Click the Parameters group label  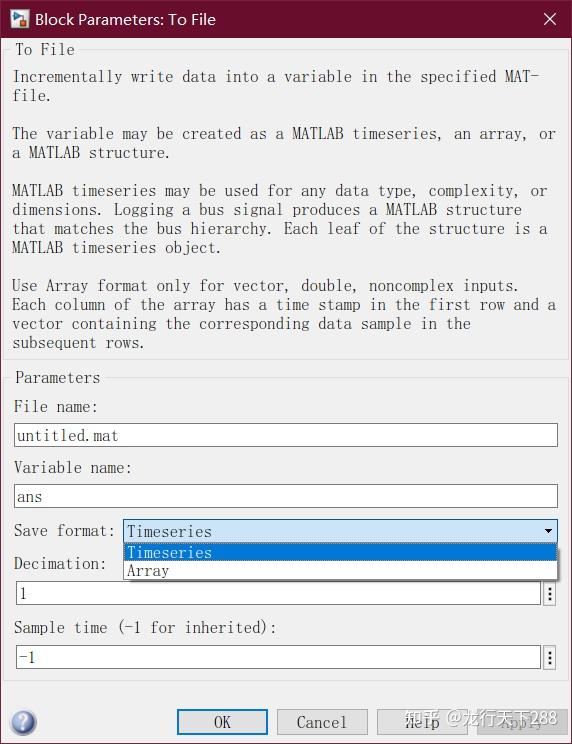[x=57, y=378]
